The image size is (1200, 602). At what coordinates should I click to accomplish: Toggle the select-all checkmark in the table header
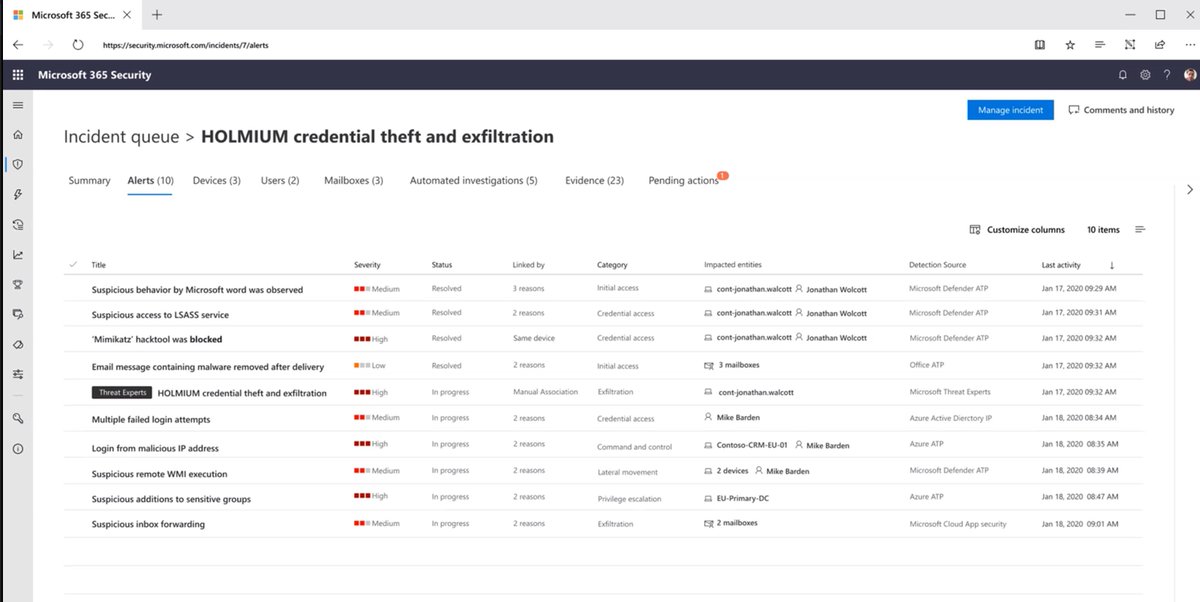click(73, 265)
